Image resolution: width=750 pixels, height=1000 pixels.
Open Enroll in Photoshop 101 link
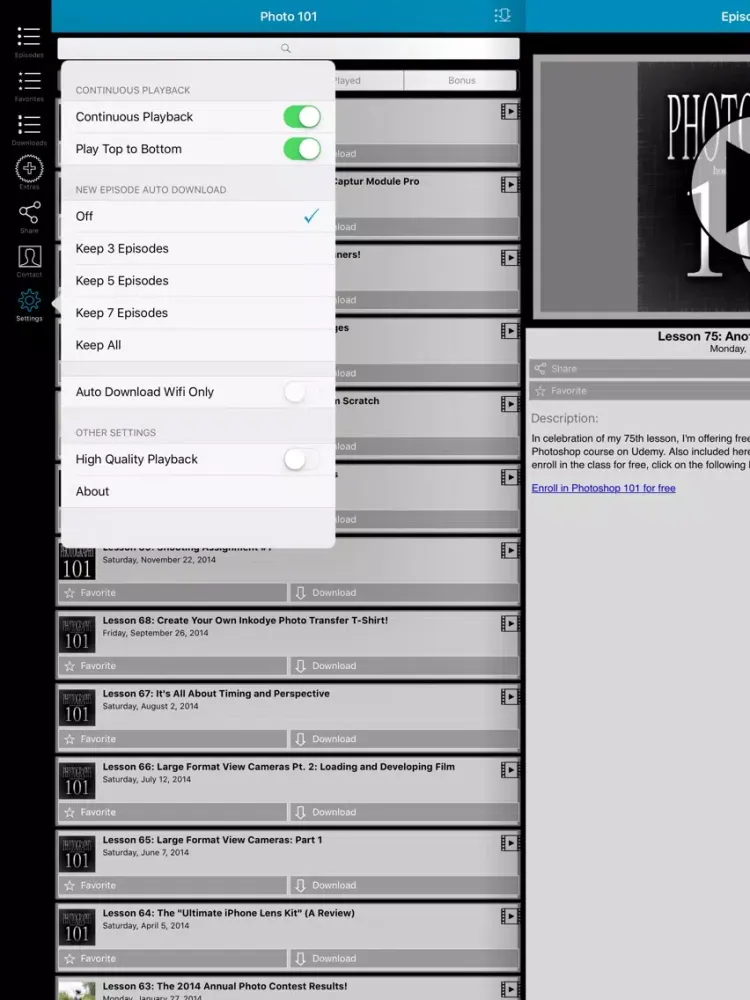click(x=603, y=488)
